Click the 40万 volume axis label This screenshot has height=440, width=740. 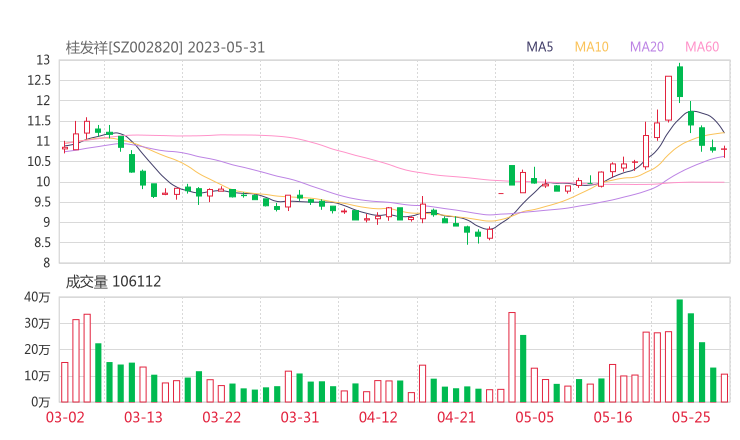pos(38,297)
